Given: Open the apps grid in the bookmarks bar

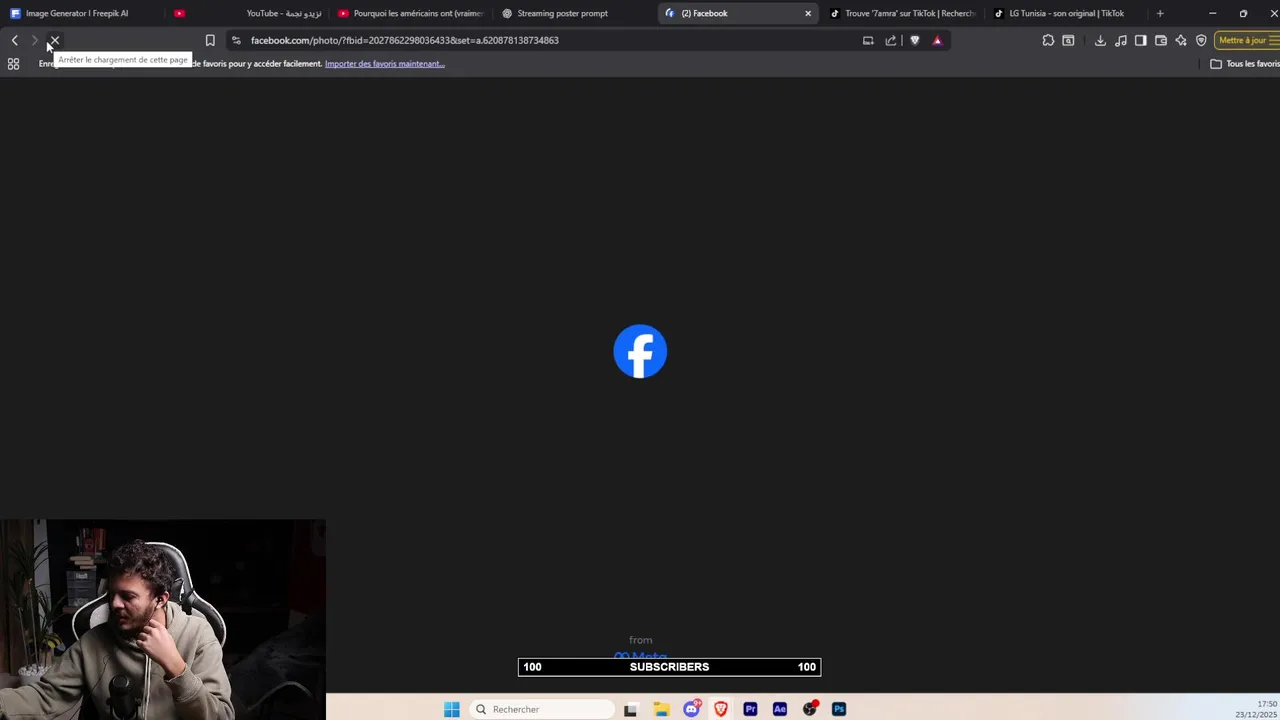Looking at the screenshot, I should tap(13, 63).
